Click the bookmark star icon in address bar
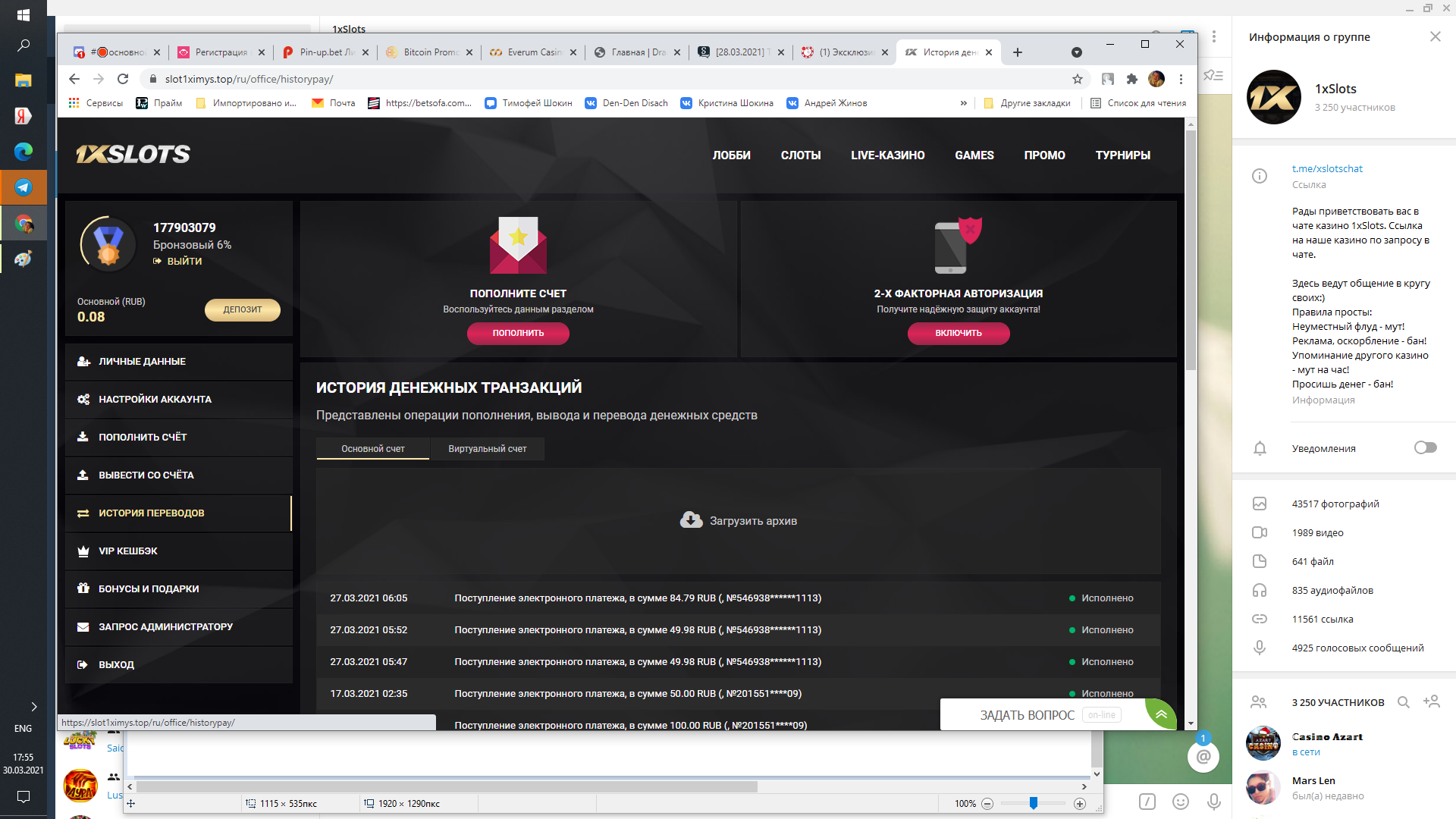The width and height of the screenshot is (1456, 819). (1077, 79)
